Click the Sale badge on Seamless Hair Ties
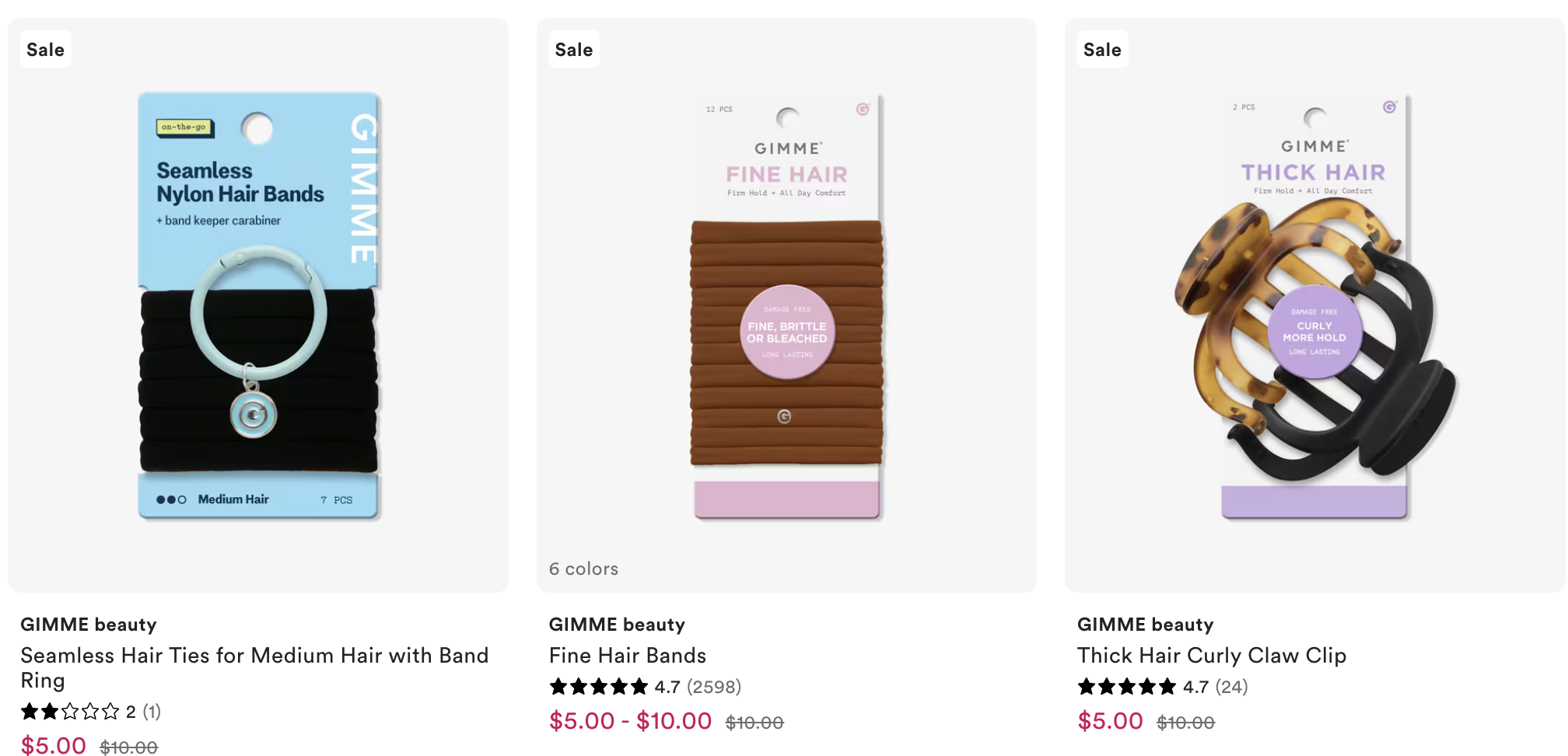 pyautogui.click(x=45, y=50)
